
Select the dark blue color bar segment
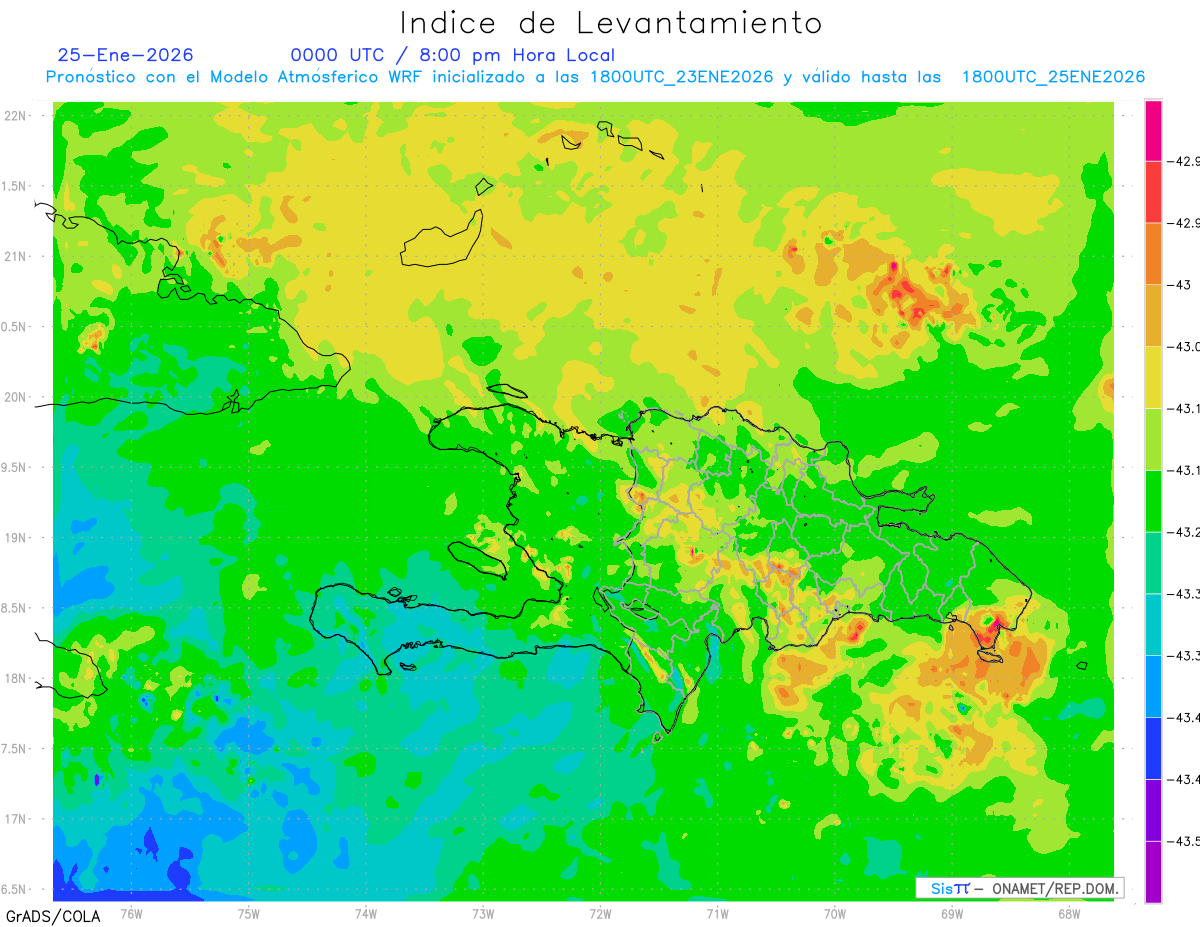point(1153,748)
